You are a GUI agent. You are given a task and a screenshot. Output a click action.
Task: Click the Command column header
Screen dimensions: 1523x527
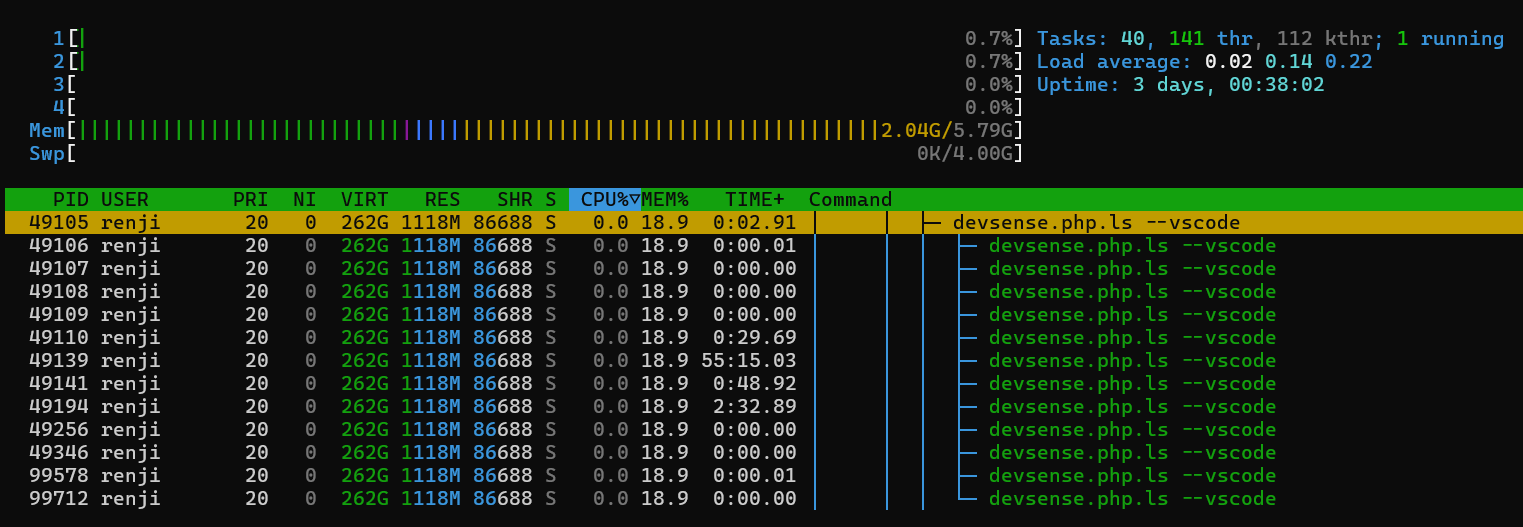850,199
